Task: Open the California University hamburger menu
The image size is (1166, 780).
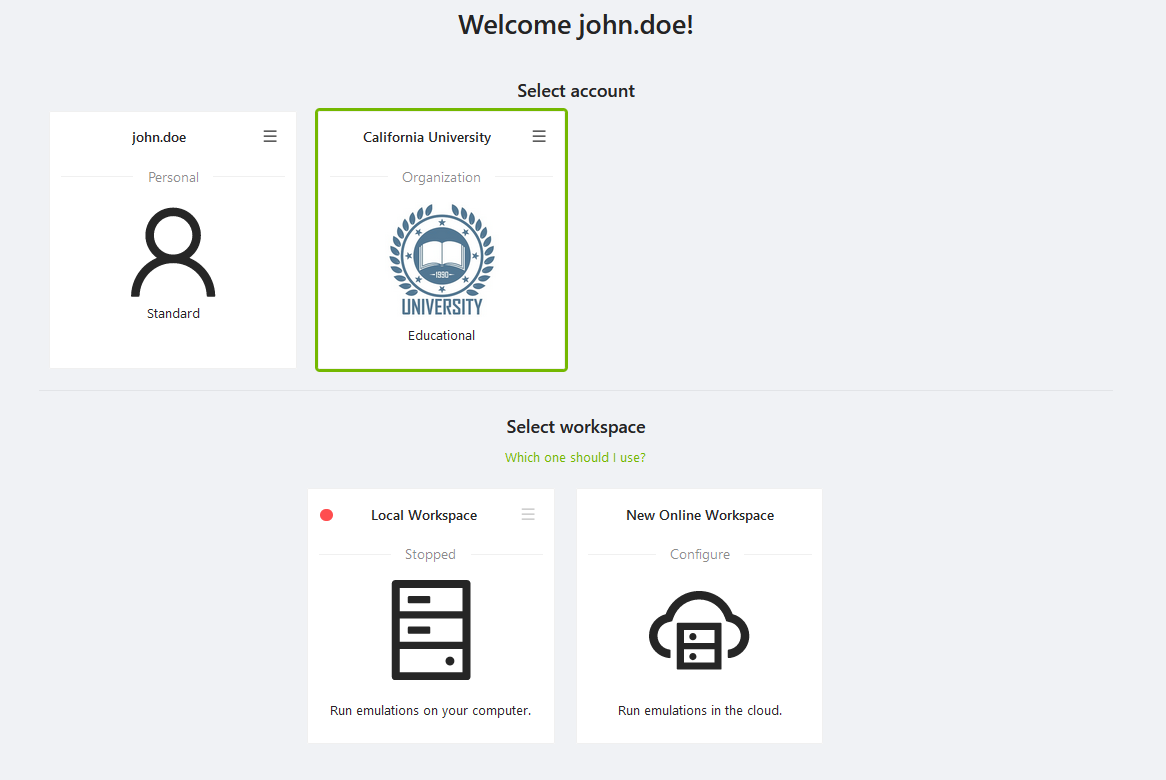Action: pyautogui.click(x=539, y=137)
